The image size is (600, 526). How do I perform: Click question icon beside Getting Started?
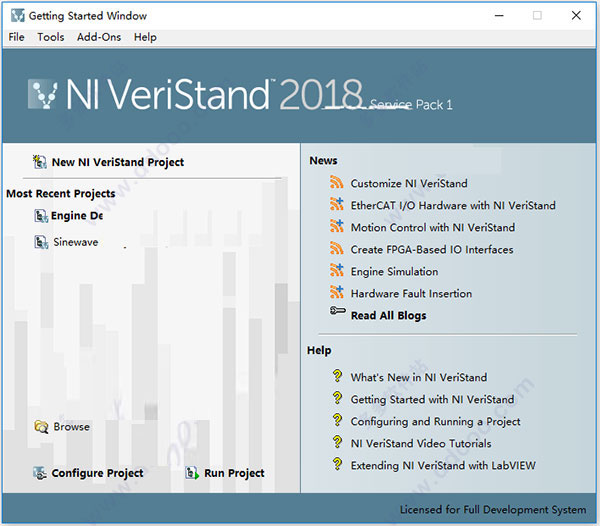337,398
